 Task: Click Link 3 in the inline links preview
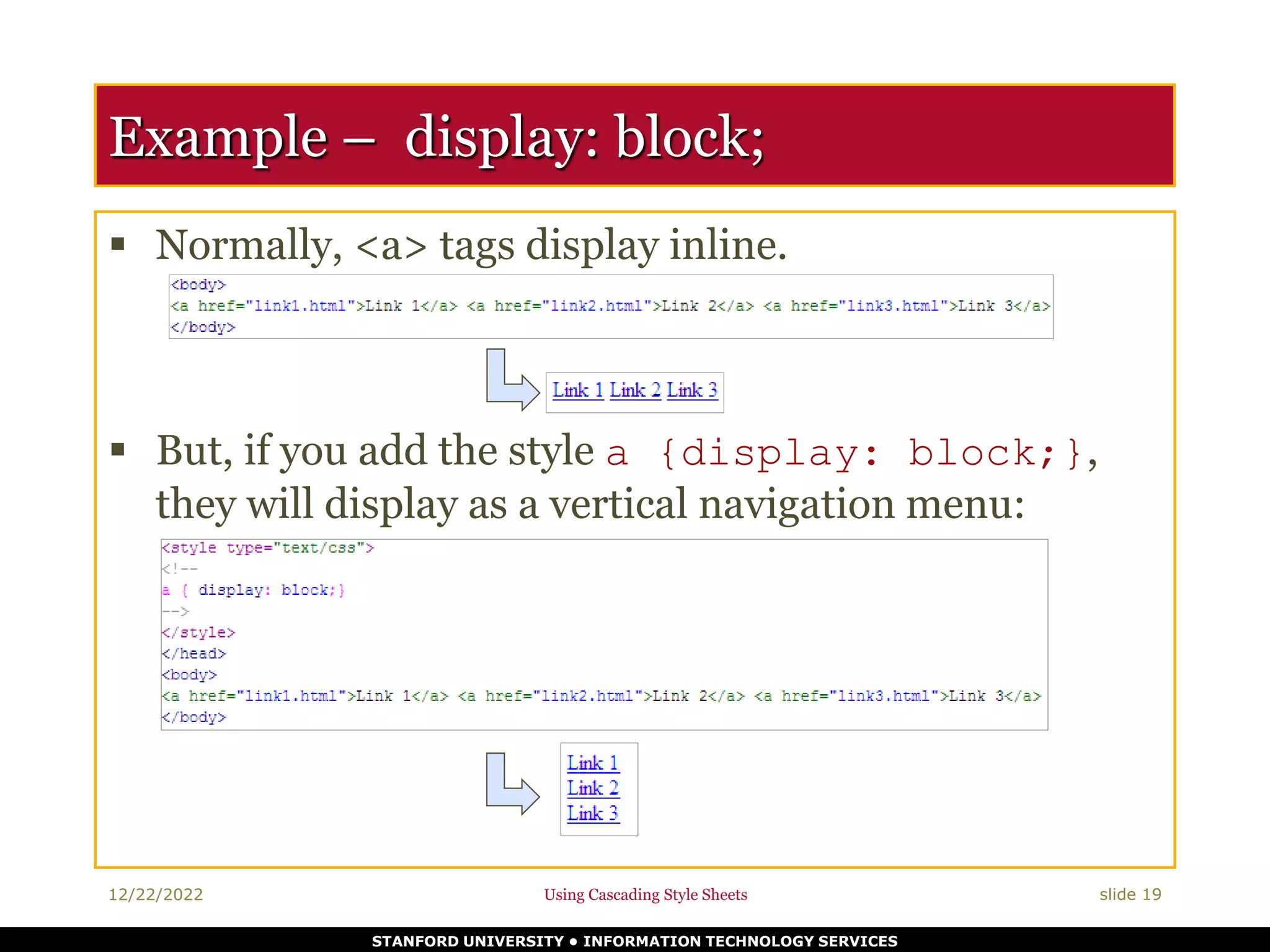point(692,390)
